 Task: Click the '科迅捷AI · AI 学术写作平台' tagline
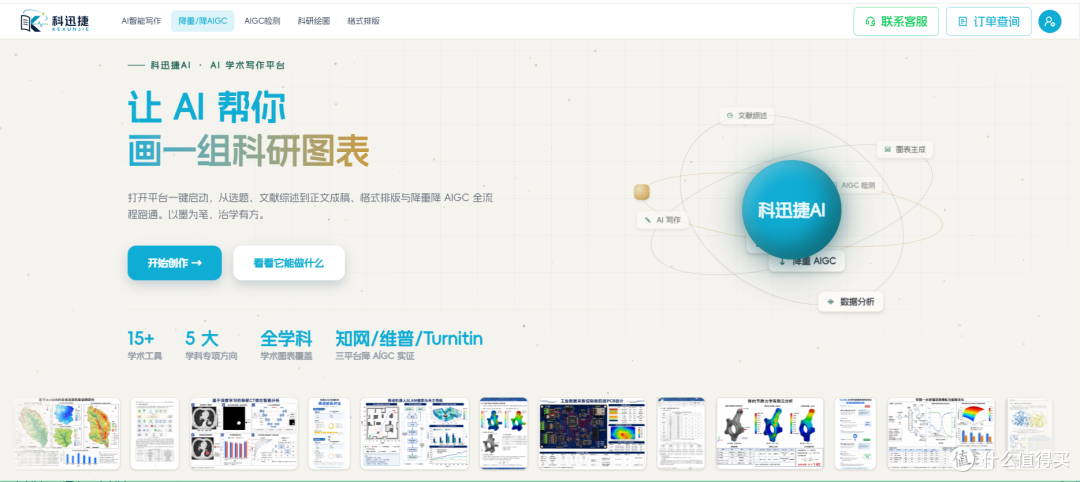(206, 65)
